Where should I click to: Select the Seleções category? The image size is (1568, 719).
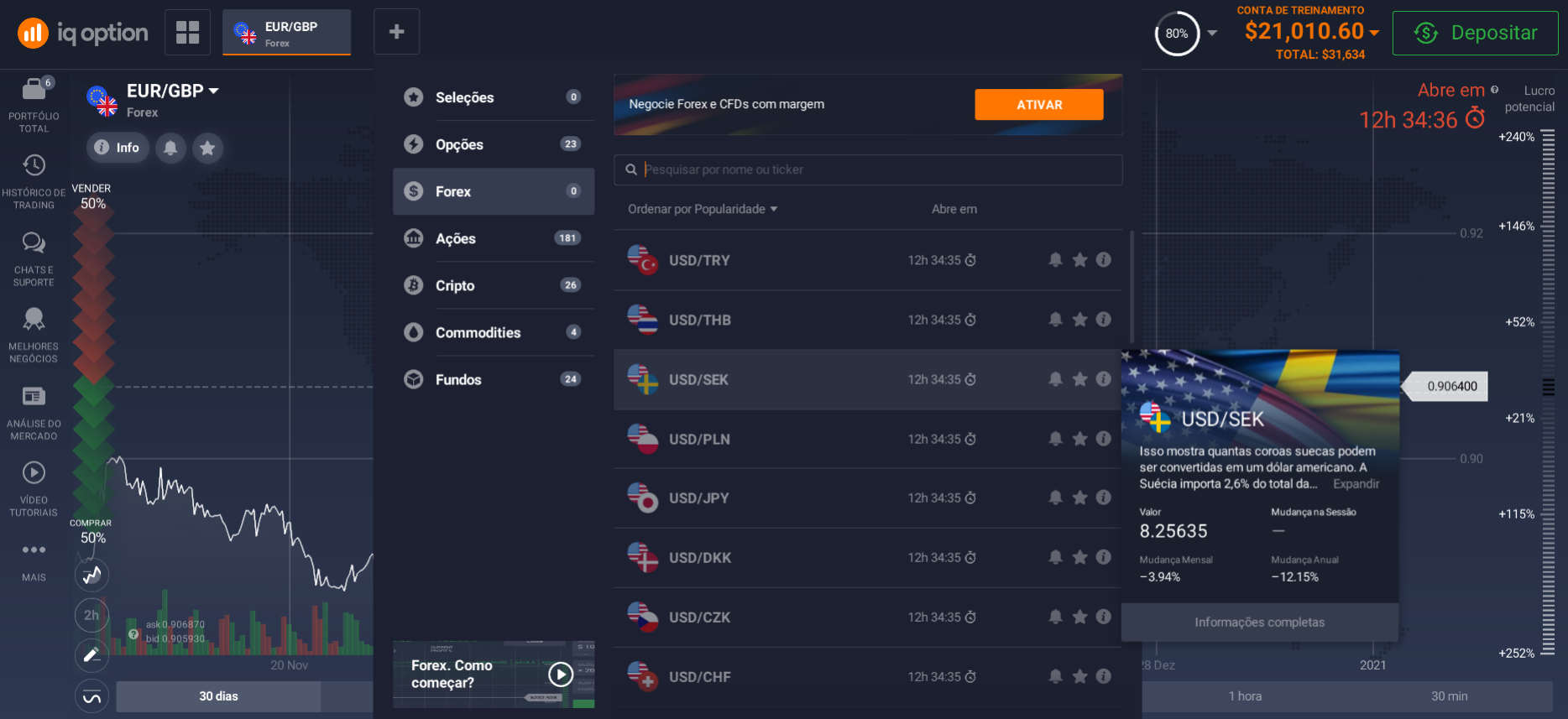494,97
